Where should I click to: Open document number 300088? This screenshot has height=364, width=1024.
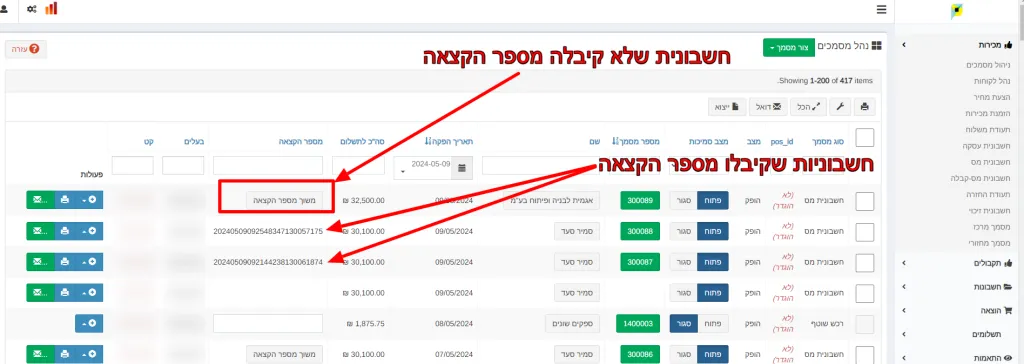[x=640, y=231]
